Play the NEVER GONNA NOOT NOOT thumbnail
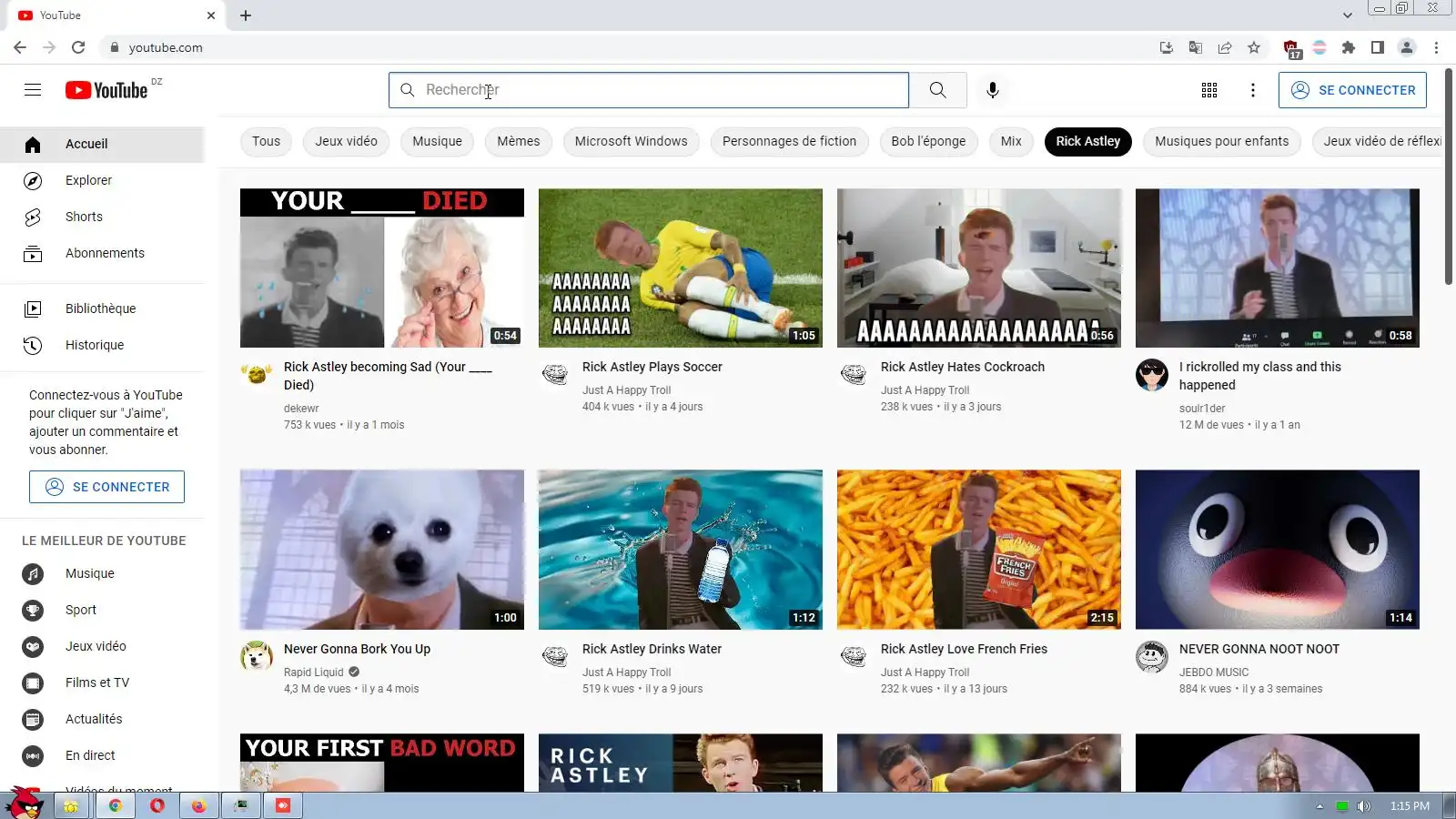 pos(1278,550)
